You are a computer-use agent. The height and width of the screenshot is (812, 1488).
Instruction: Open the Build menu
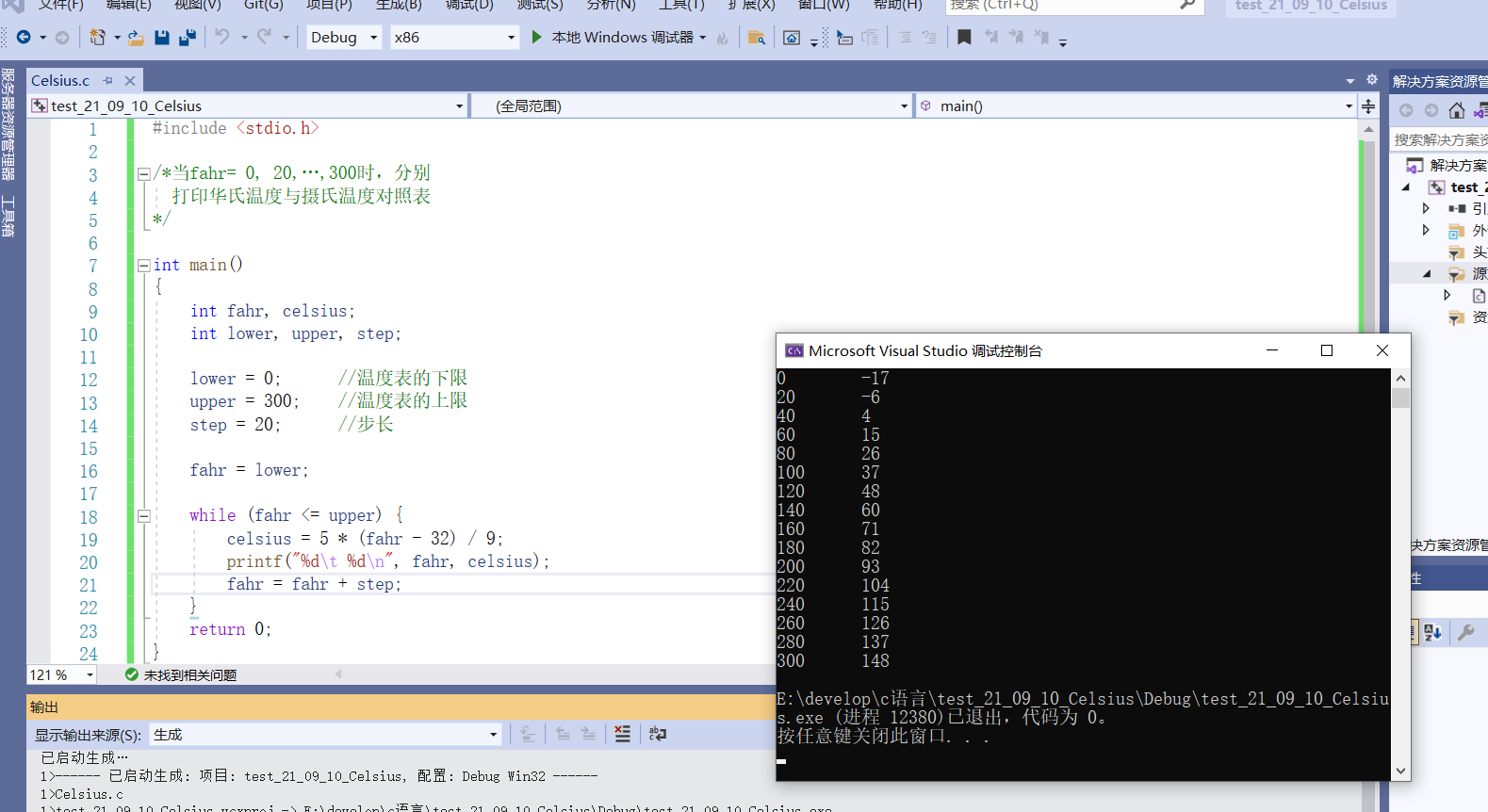tap(399, 5)
